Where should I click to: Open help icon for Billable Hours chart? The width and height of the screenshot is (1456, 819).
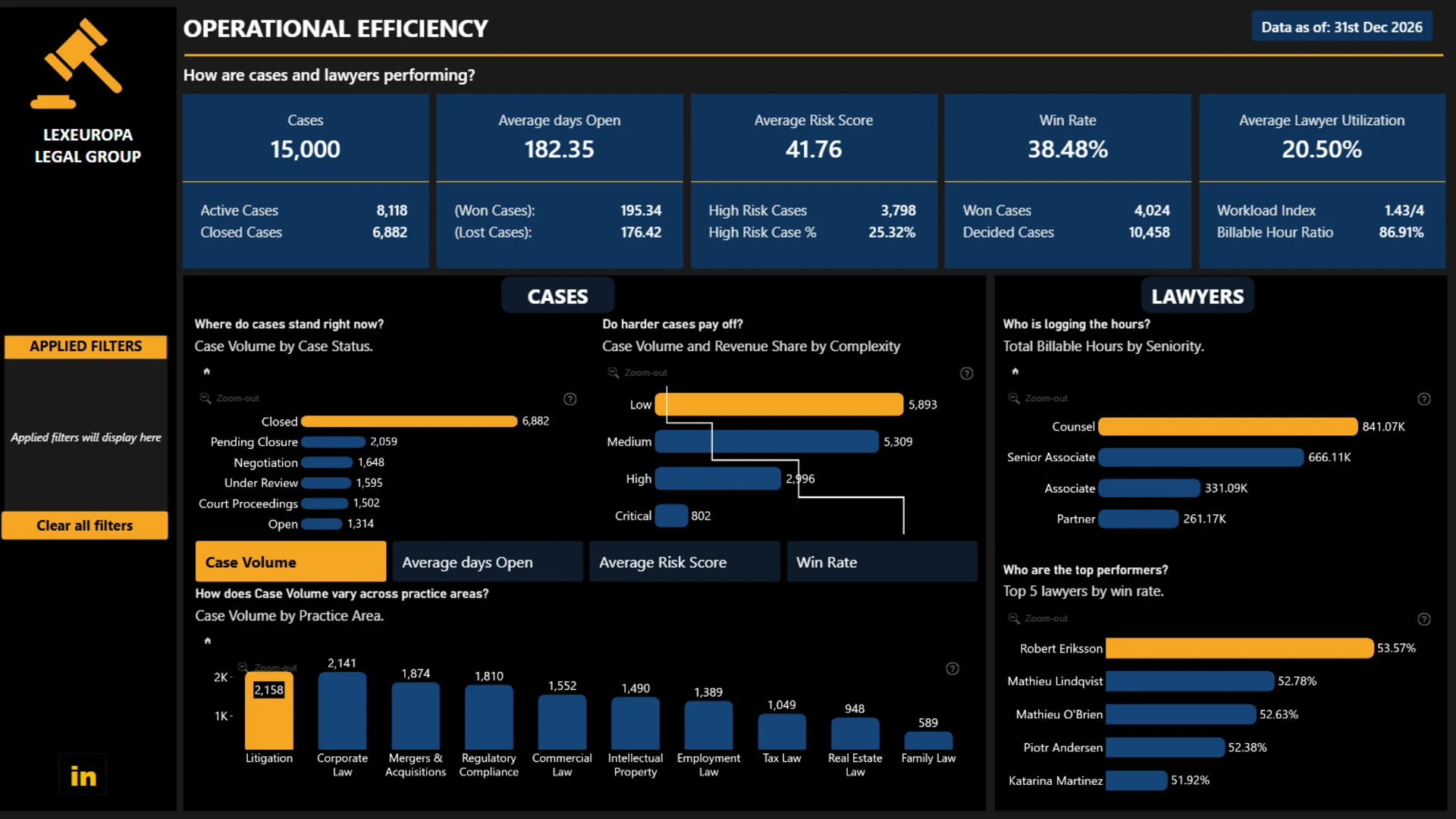pos(1424,399)
